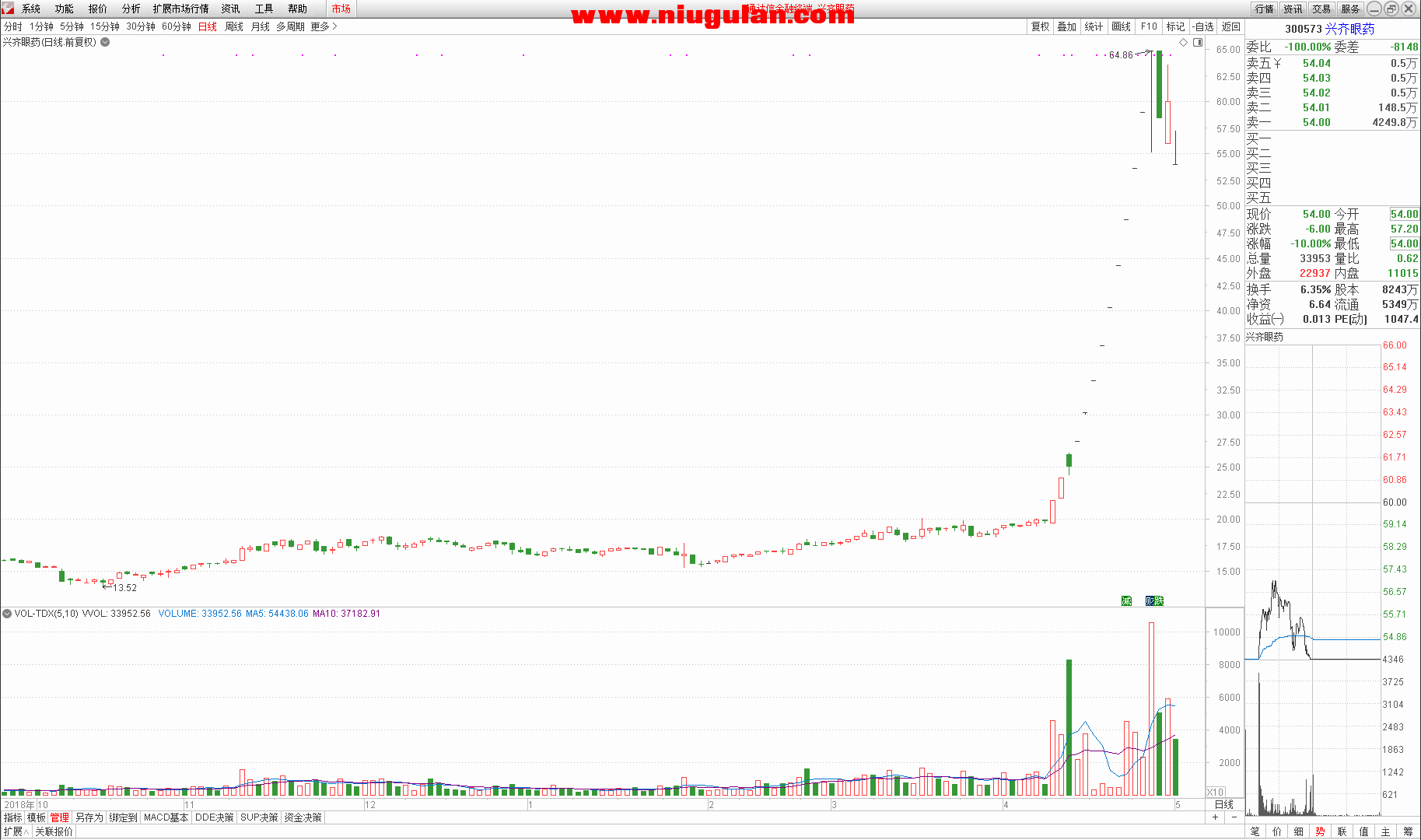Select the DDE决策 template
Image resolution: width=1421 pixels, height=840 pixels.
215,817
